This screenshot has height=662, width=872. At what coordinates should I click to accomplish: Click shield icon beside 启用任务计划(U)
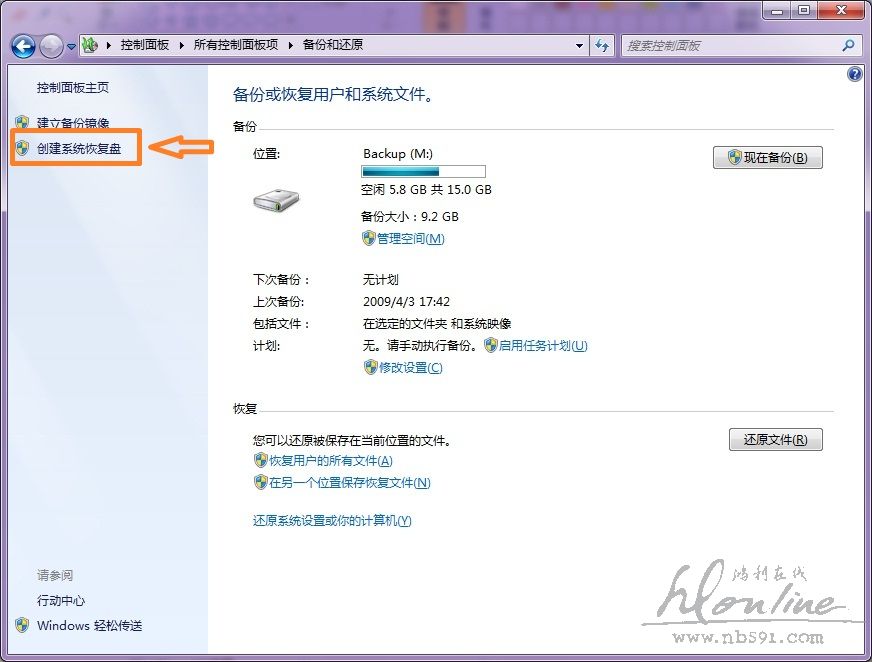coord(490,345)
